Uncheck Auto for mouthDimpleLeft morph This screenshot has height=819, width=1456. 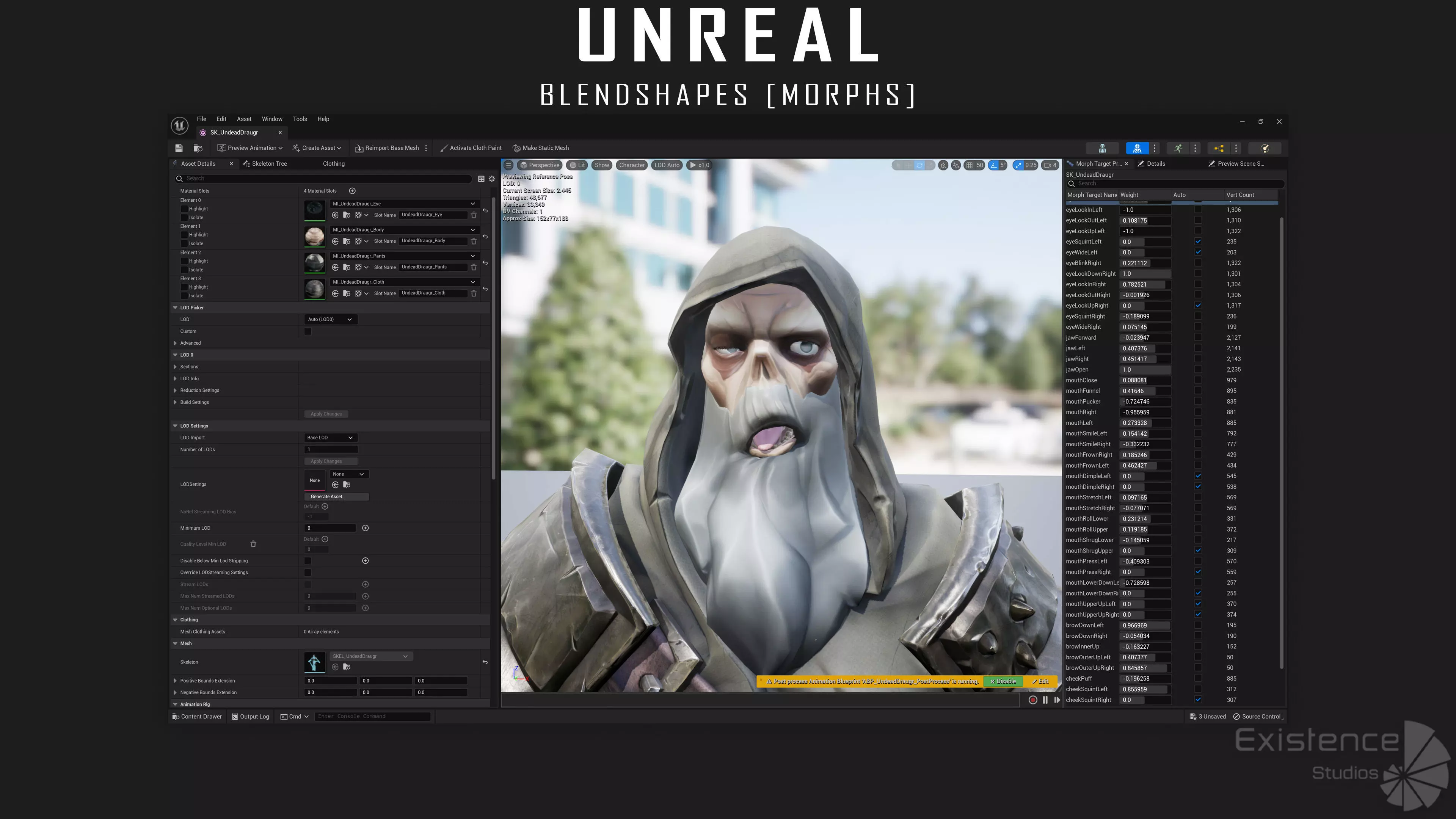pyautogui.click(x=1198, y=476)
